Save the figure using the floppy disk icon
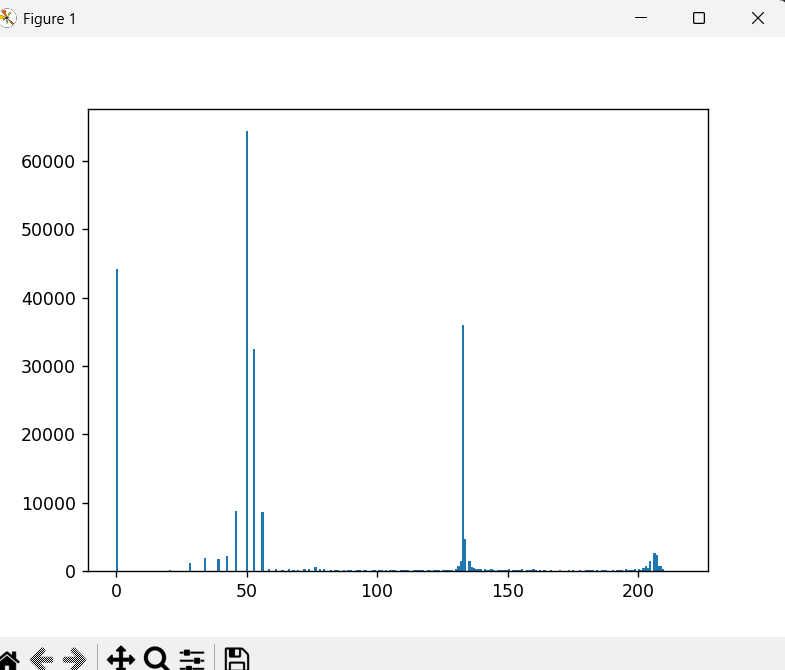 [x=236, y=659]
